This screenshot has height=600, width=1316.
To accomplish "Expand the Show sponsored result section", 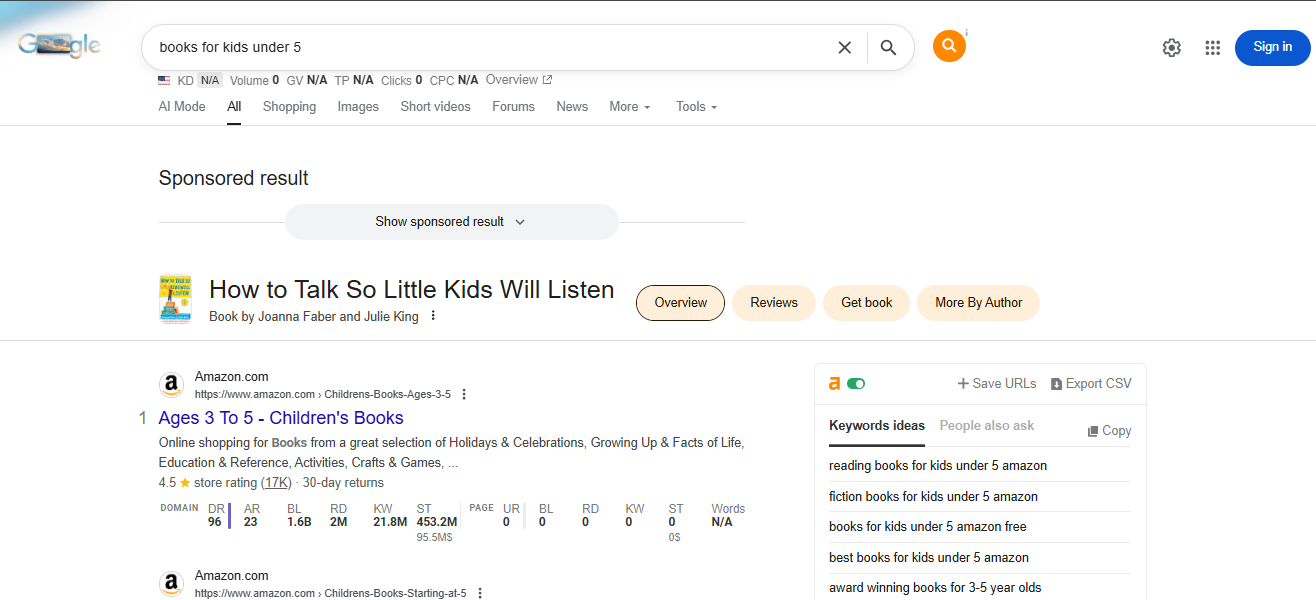I will coord(451,221).
